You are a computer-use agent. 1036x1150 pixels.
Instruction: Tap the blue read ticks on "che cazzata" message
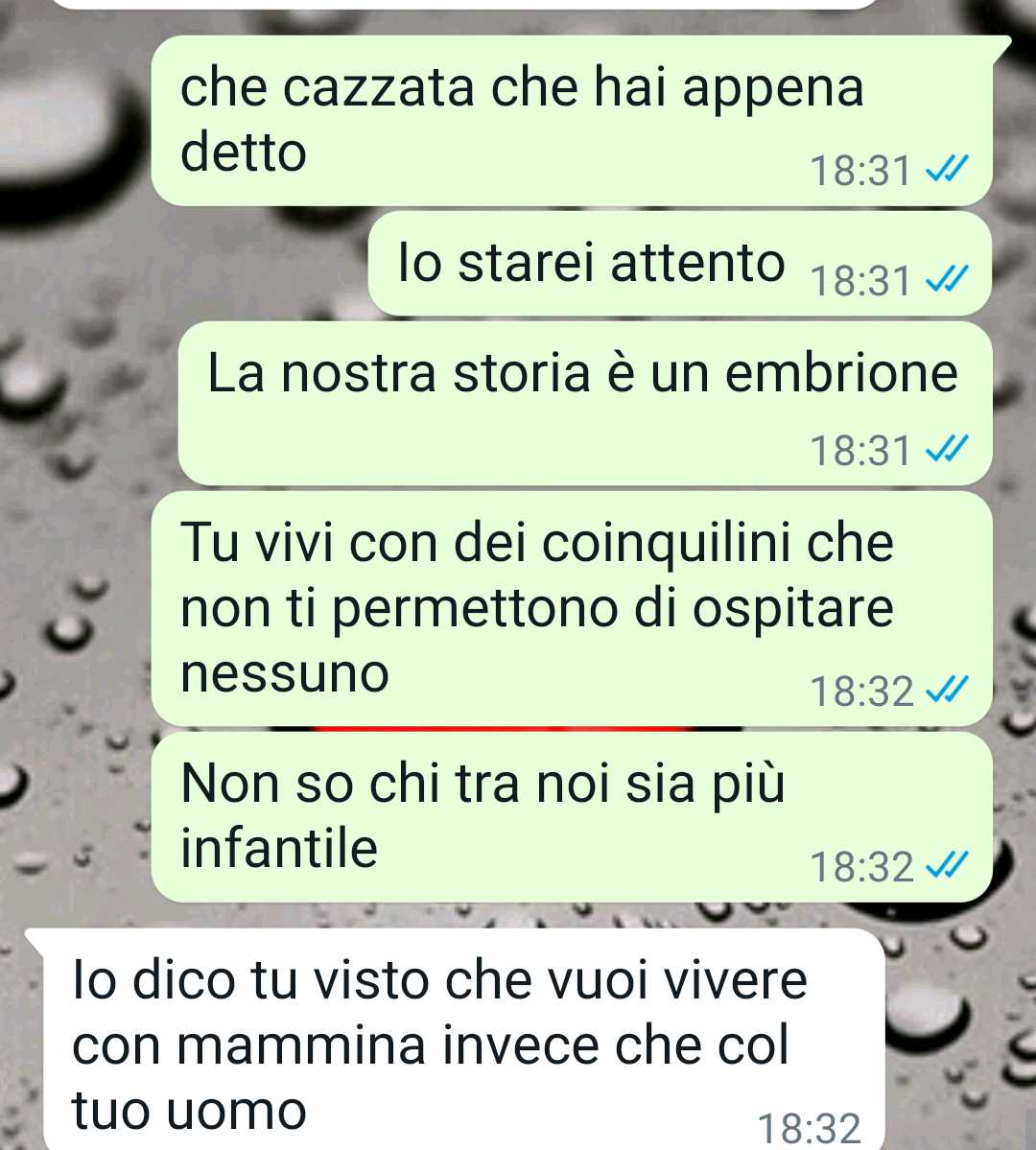point(947,170)
